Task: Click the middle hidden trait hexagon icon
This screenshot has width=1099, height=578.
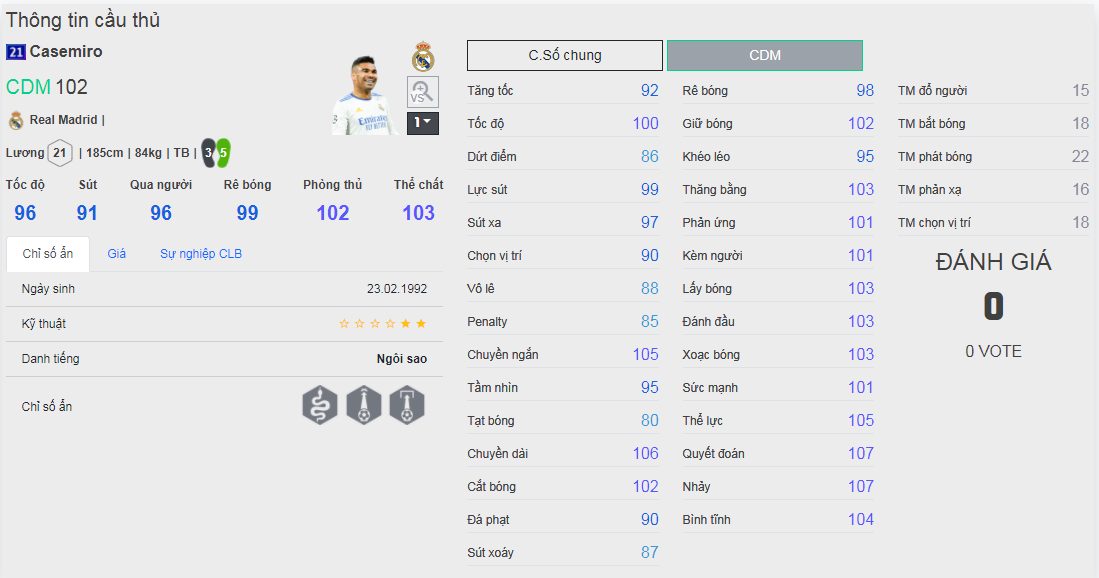Action: [x=364, y=406]
